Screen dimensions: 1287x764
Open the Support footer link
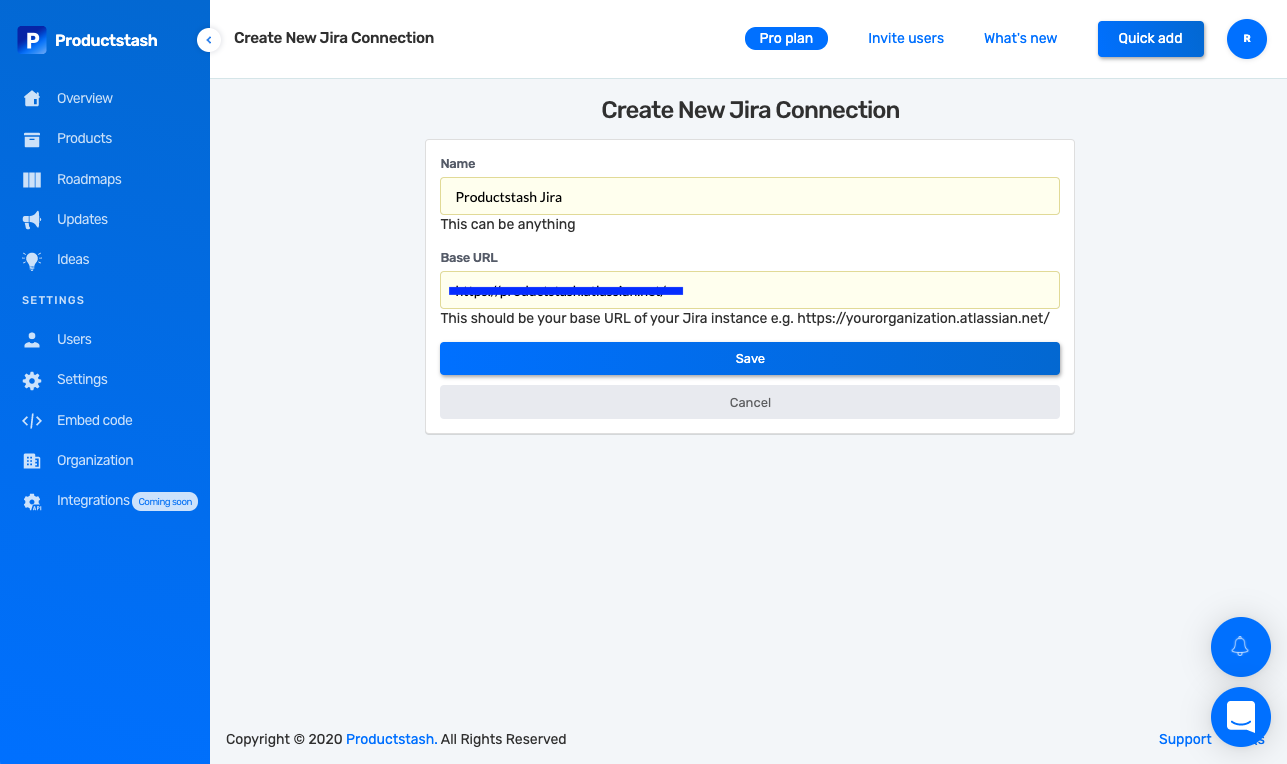tap(1185, 739)
